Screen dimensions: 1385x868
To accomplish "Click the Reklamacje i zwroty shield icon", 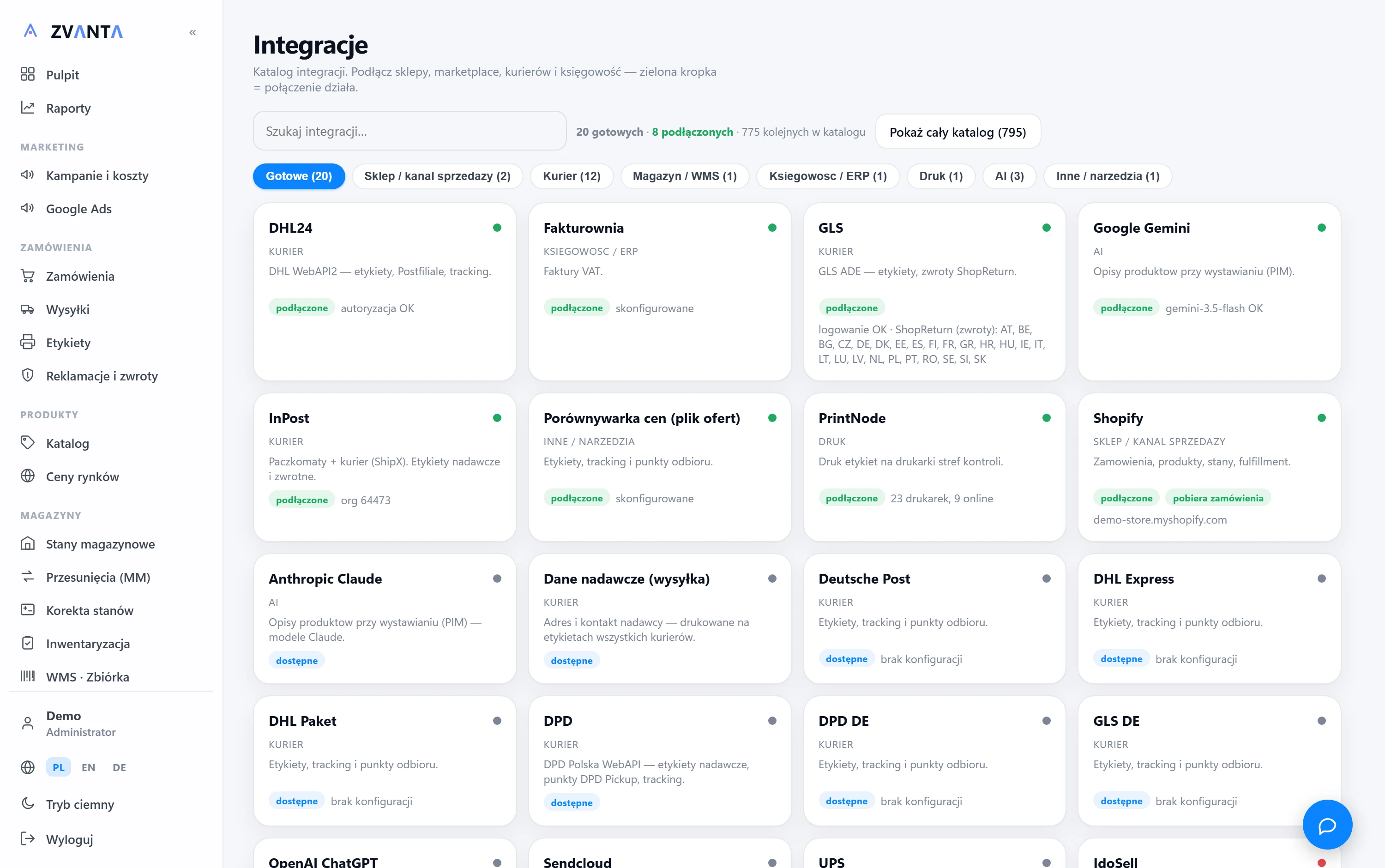I will click(28, 375).
